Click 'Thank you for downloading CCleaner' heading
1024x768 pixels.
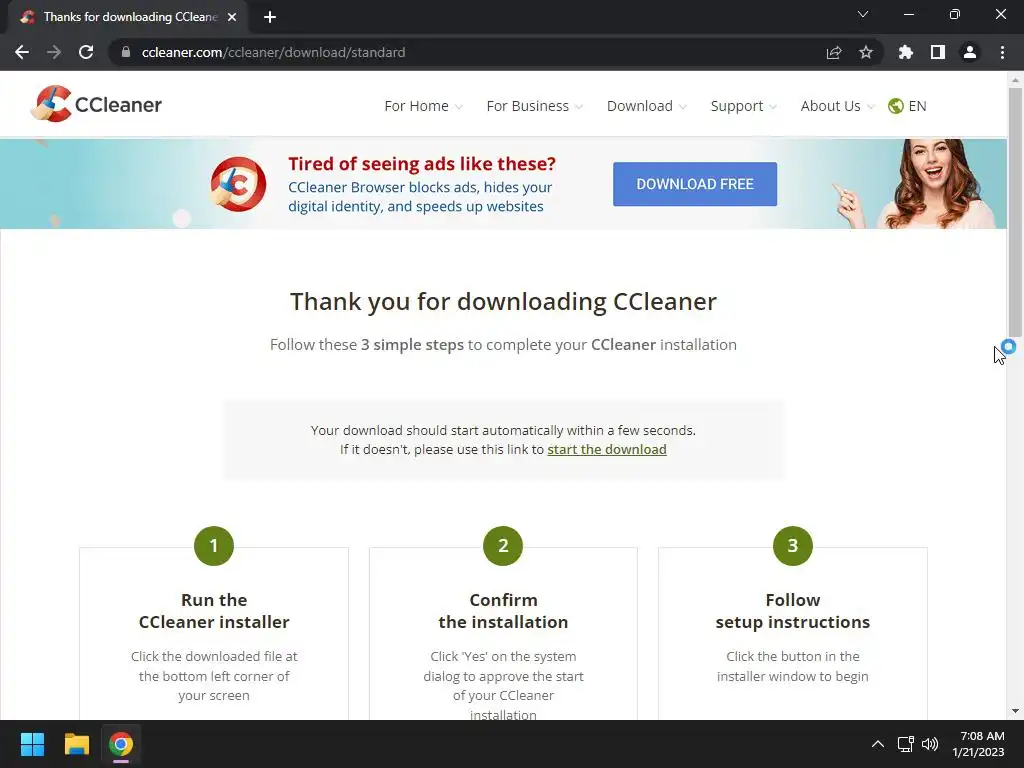[503, 302]
